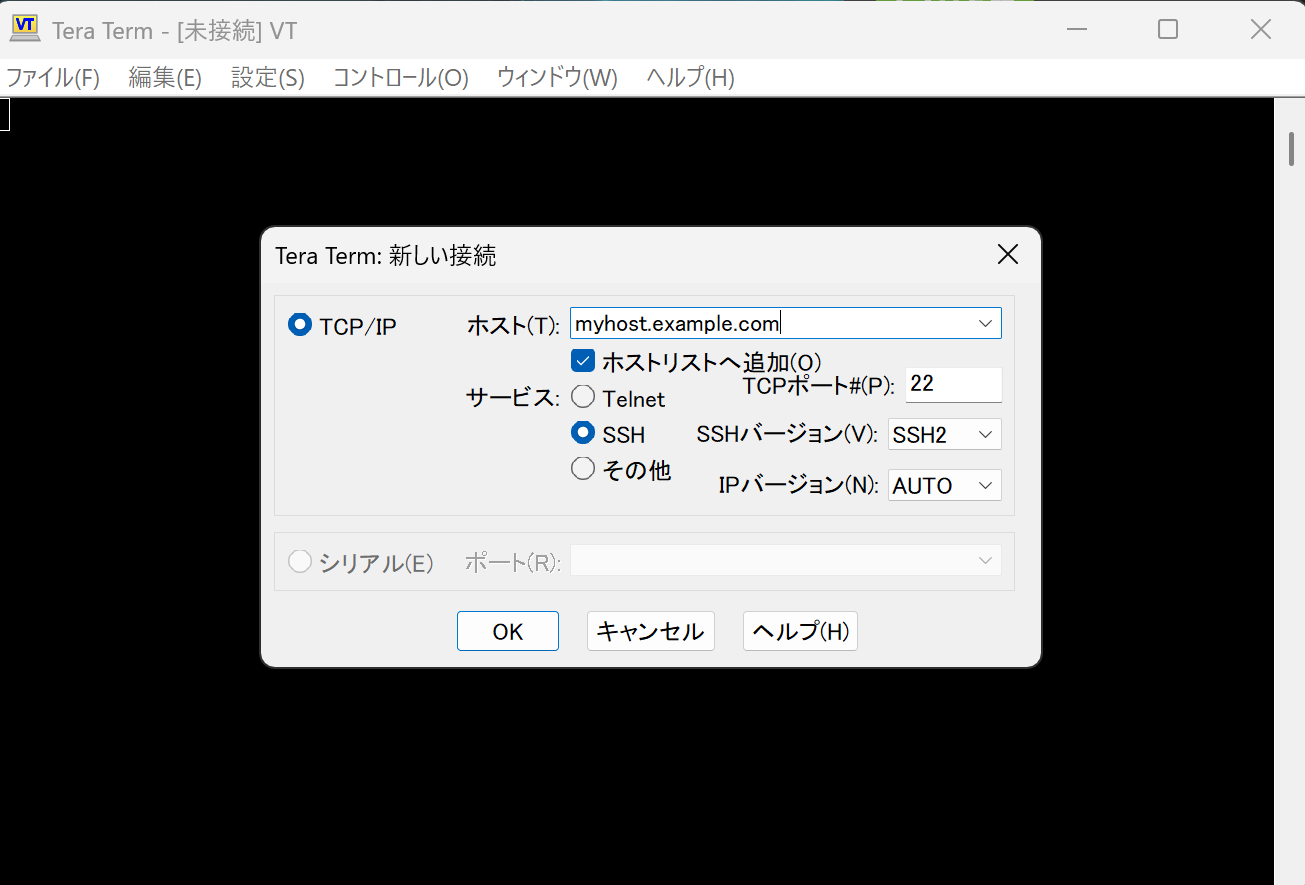Toggle the ホストリストへ追加 checkbox
Viewport: 1305px width, 885px height.
583,360
